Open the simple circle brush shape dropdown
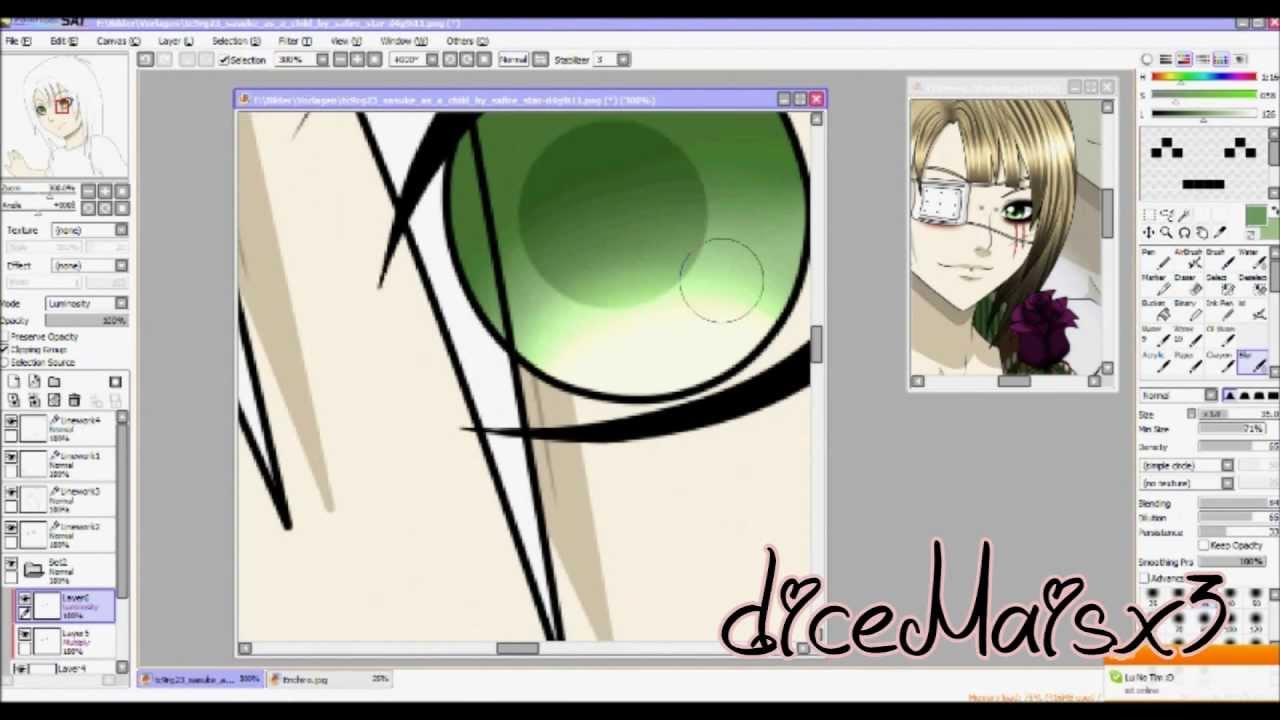 coord(1187,465)
